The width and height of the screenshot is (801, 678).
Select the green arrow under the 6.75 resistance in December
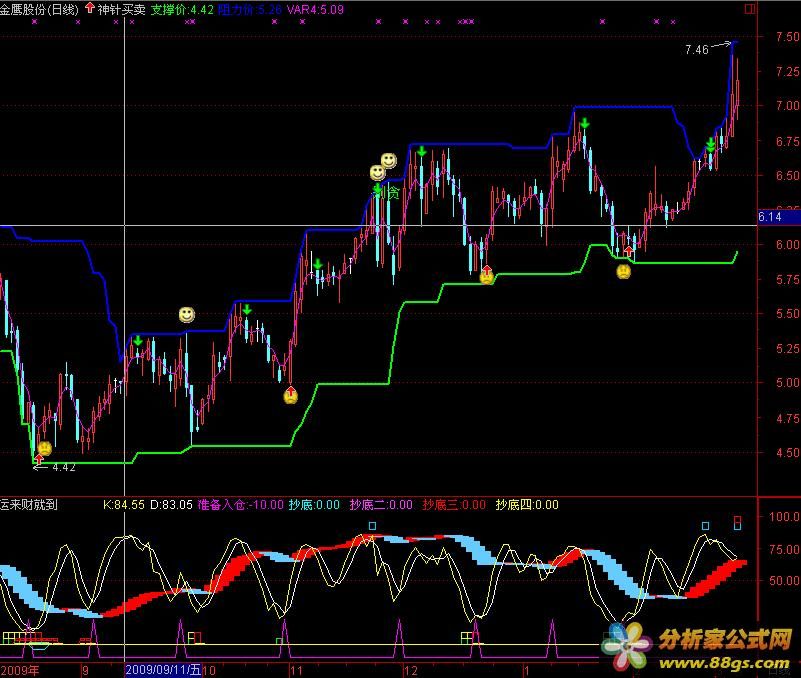point(421,151)
